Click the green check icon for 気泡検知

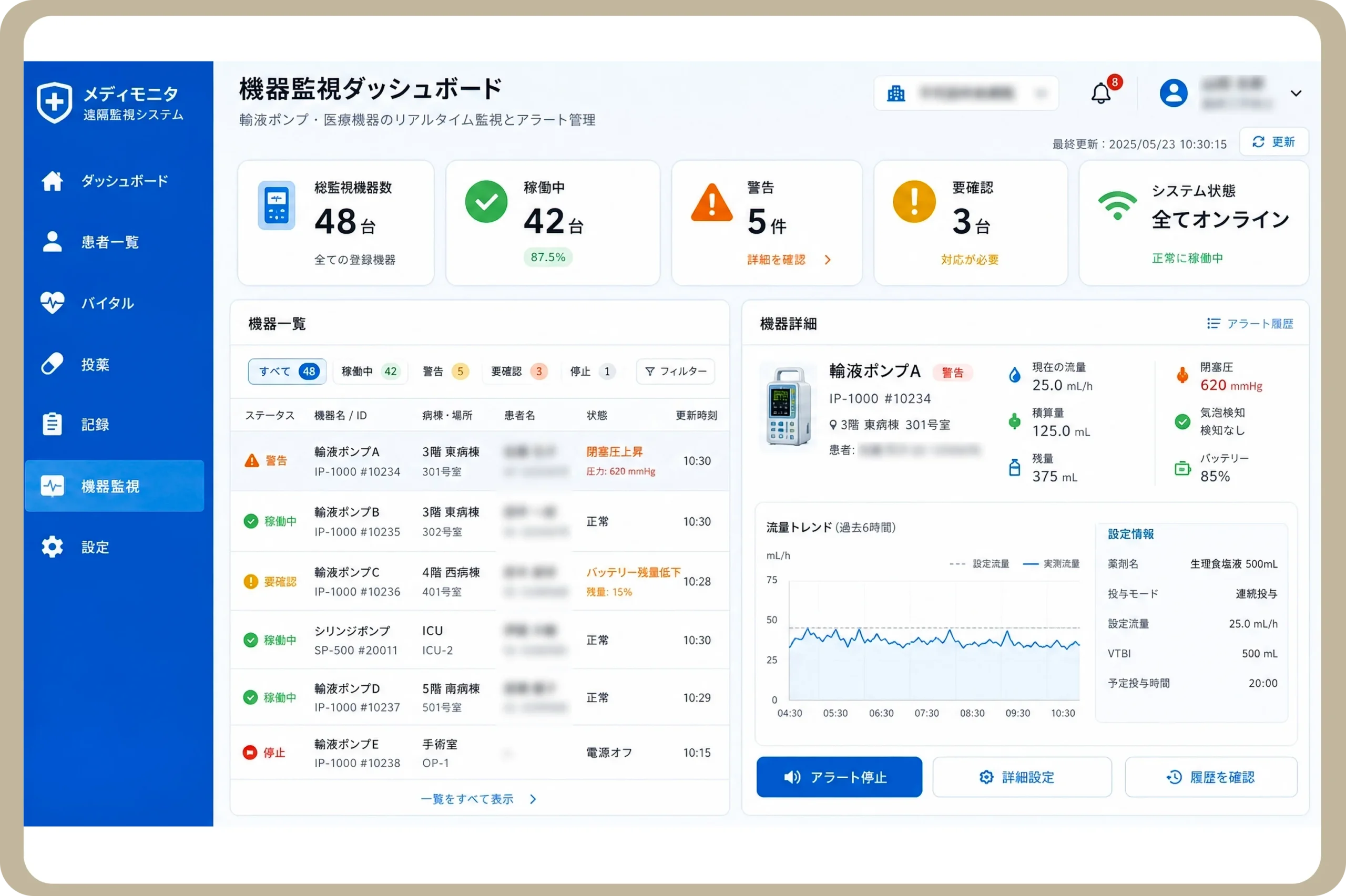[x=1182, y=423]
